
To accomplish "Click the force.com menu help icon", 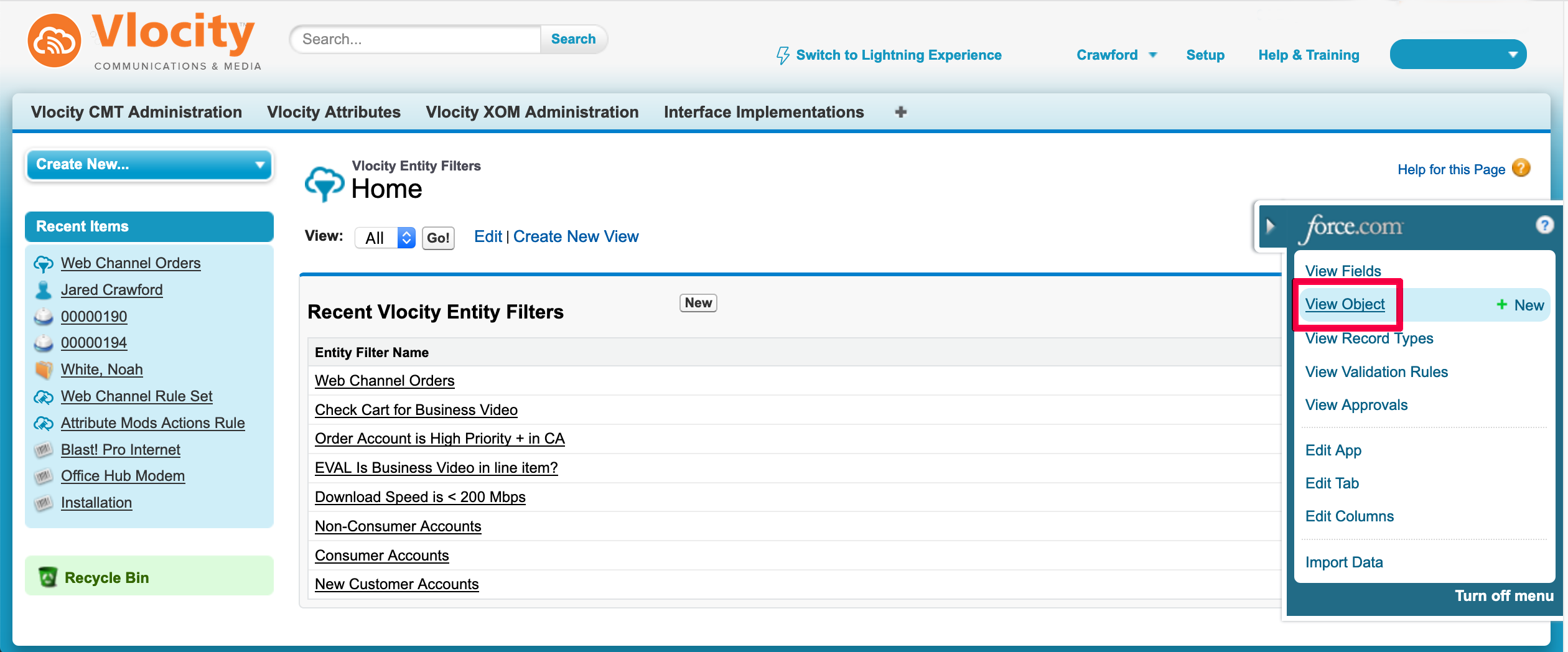I will [x=1544, y=225].
